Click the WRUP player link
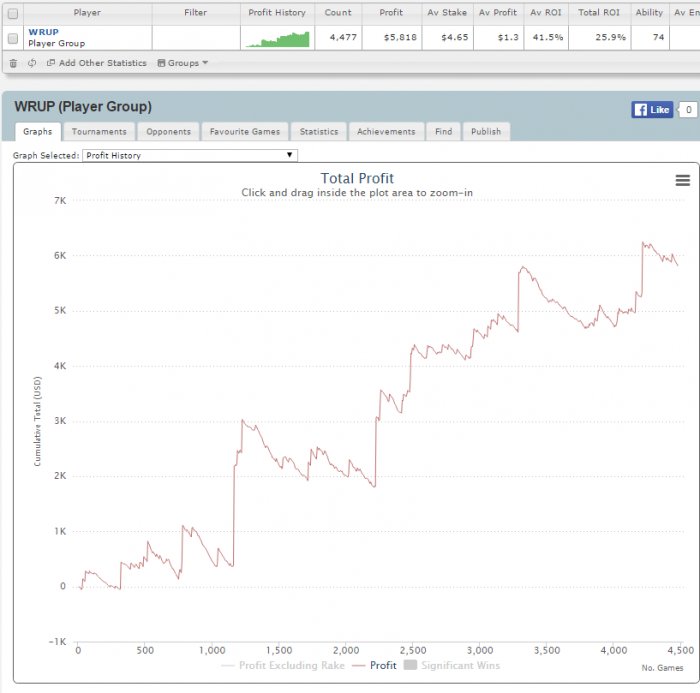The image size is (700, 693). click(43, 32)
